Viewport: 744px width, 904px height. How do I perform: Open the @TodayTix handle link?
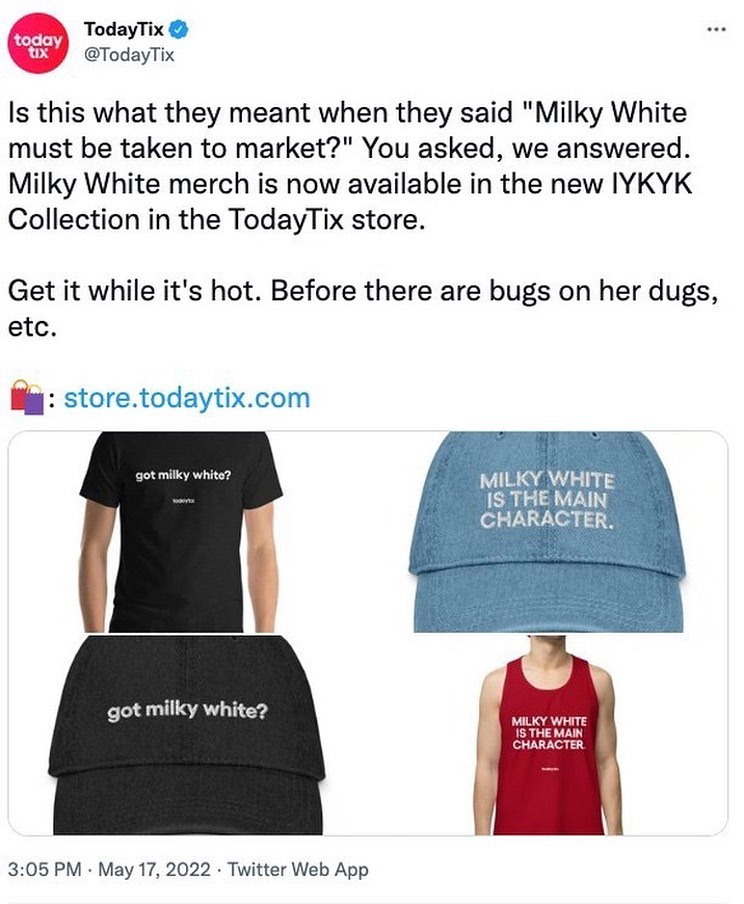tap(129, 55)
